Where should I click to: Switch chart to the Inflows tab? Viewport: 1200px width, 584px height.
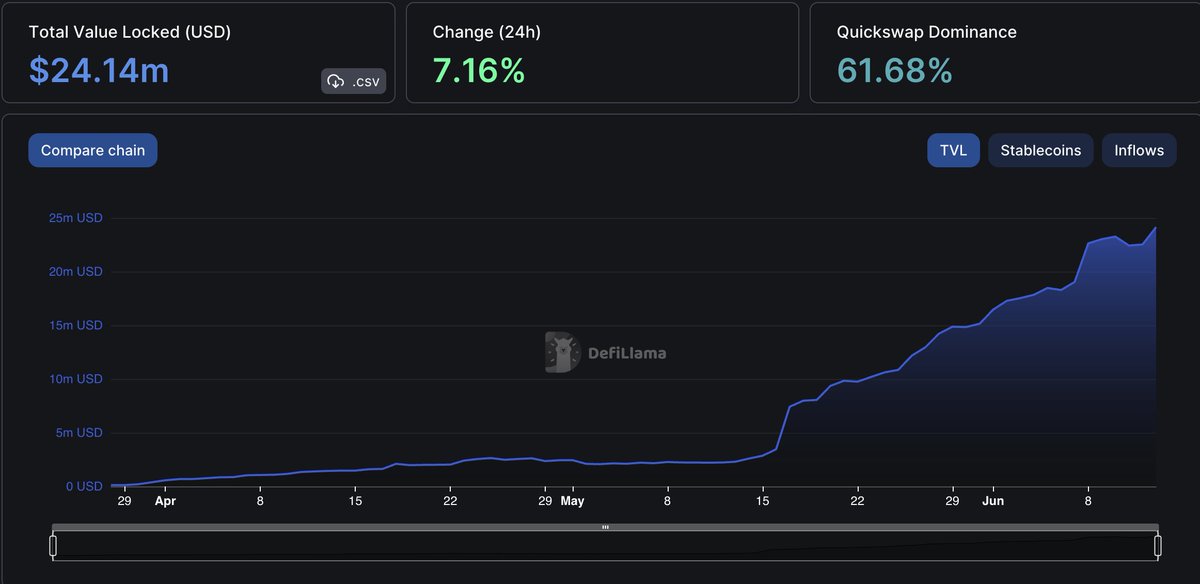[x=1139, y=150]
